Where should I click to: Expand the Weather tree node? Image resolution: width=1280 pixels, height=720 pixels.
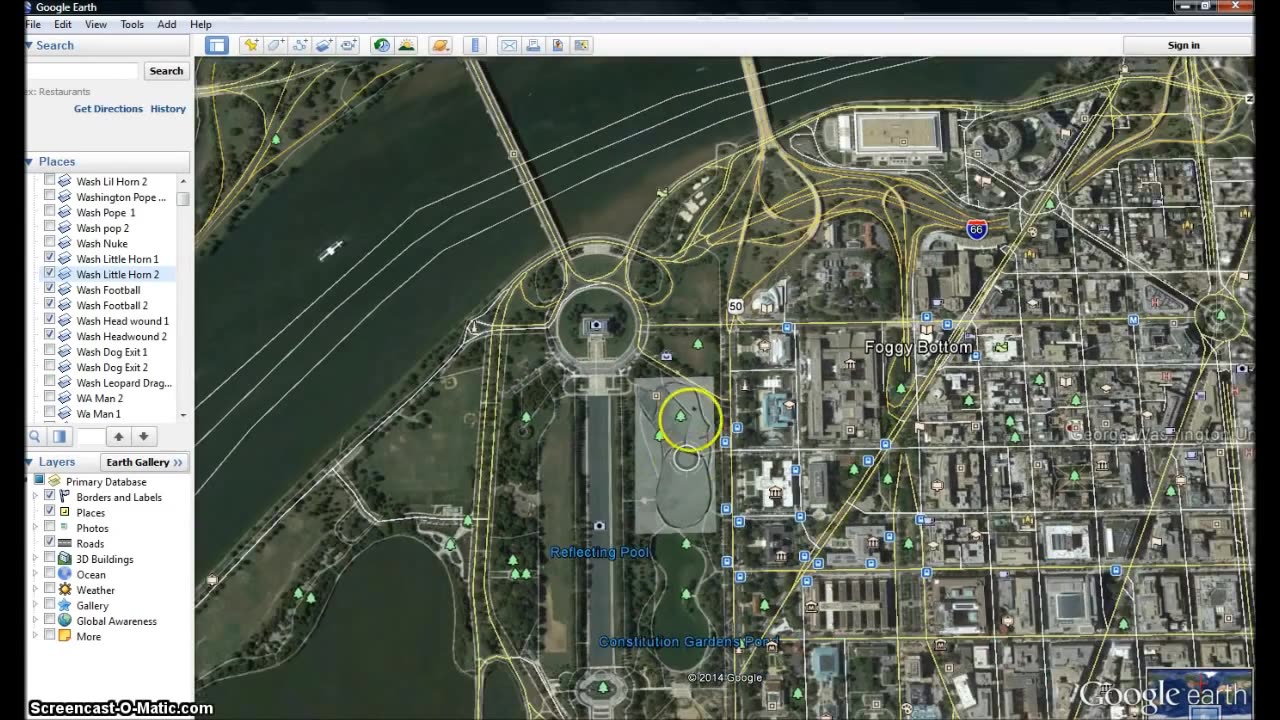[36, 590]
